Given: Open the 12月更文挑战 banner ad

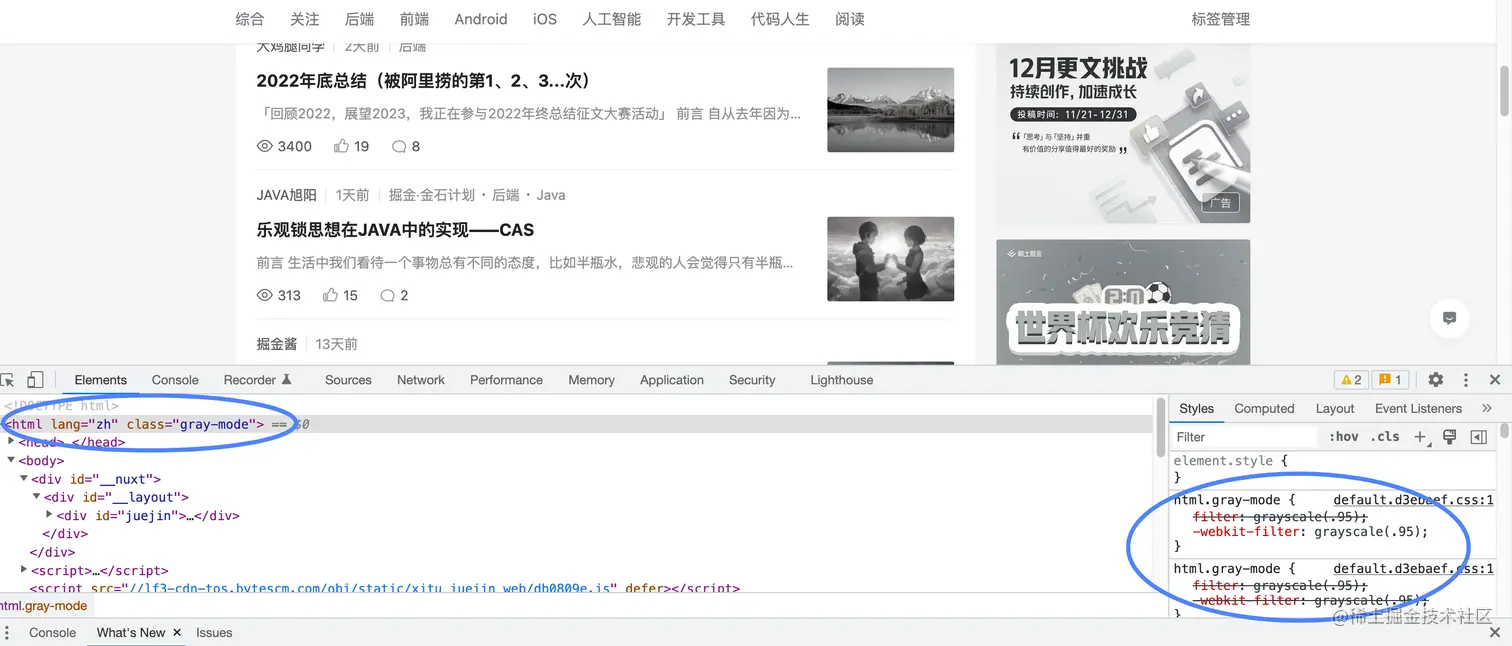Looking at the screenshot, I should point(1123,134).
